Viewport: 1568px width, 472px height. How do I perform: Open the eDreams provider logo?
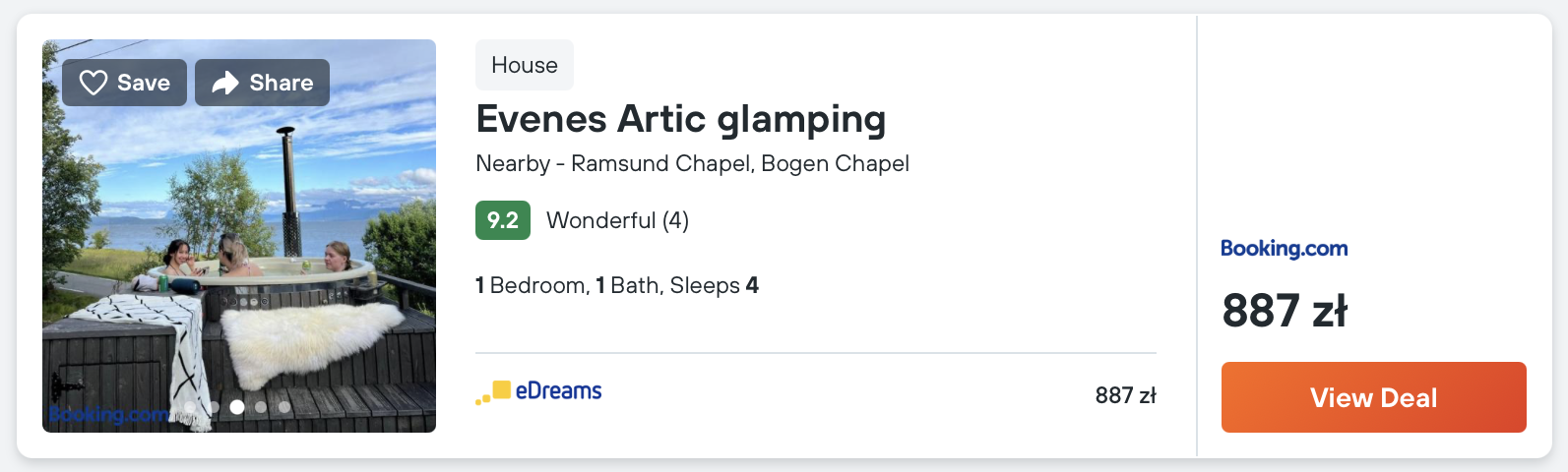538,391
